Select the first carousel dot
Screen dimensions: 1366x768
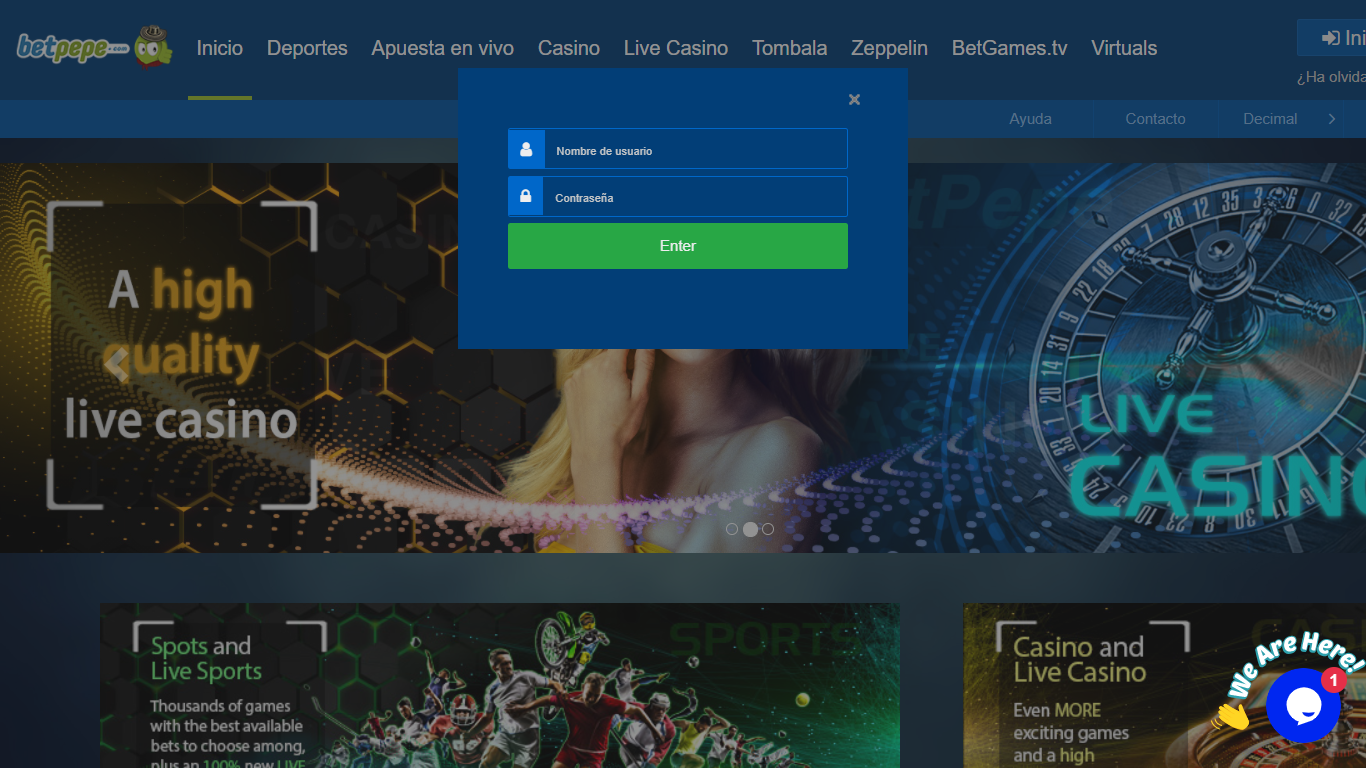click(x=732, y=529)
